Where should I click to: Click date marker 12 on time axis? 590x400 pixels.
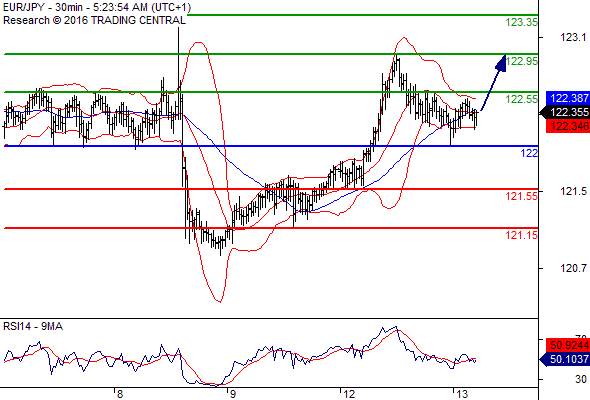349,394
